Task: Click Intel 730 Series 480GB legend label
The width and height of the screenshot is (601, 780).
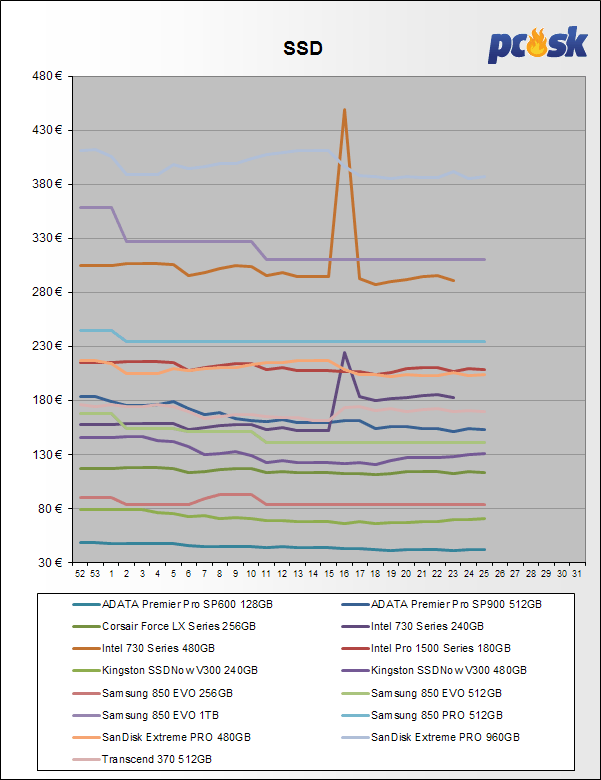Action: pyautogui.click(x=158, y=648)
